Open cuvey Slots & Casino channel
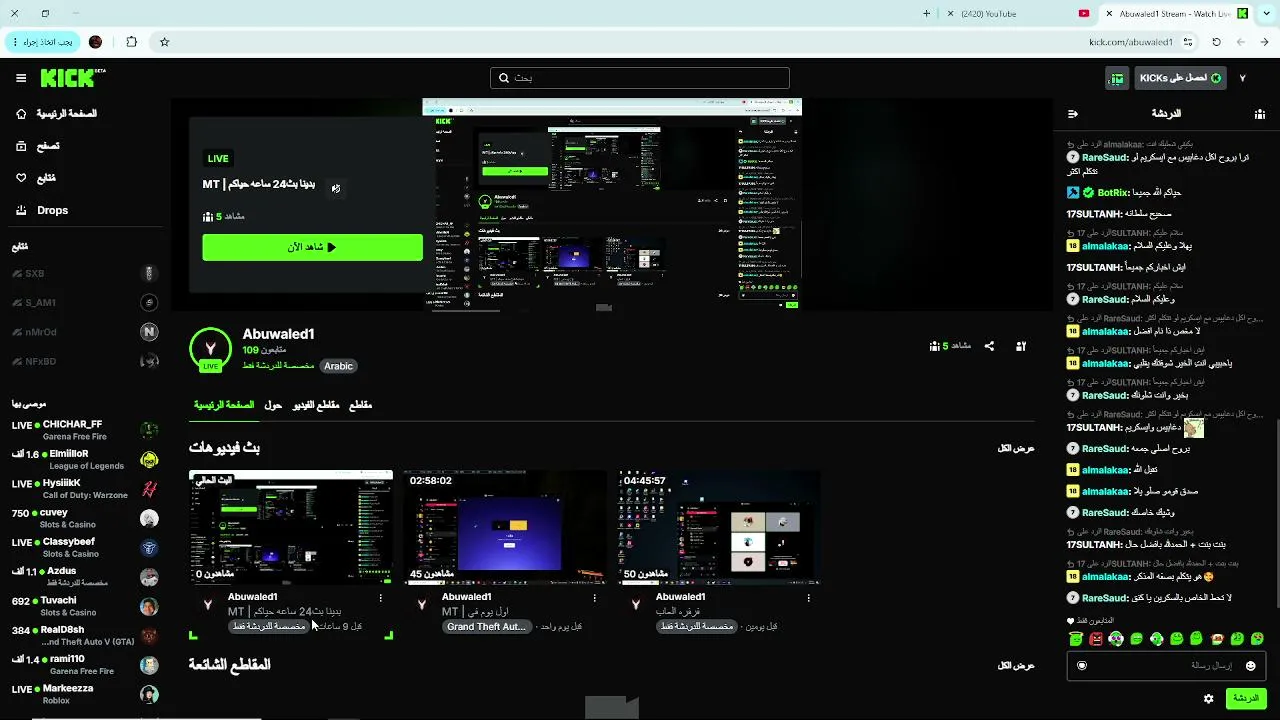This screenshot has width=1280, height=720. (85, 518)
